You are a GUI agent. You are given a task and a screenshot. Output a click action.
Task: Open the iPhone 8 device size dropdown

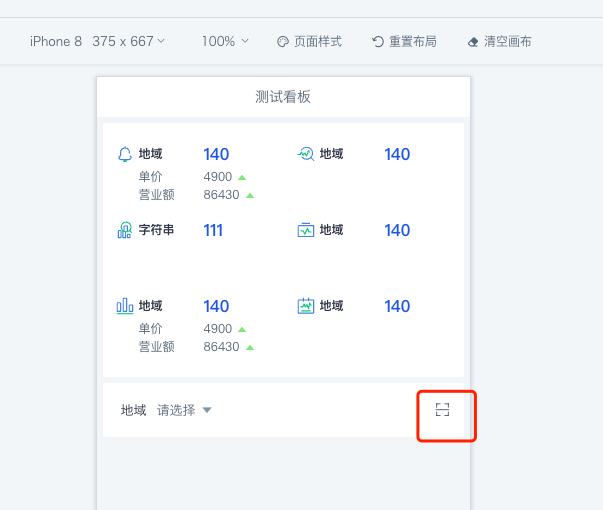[x=97, y=41]
